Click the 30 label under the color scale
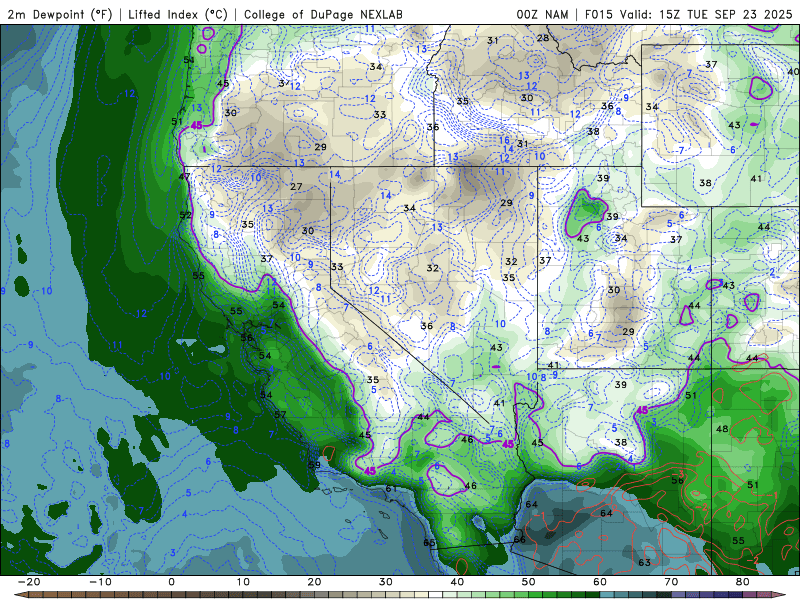 (x=386, y=582)
